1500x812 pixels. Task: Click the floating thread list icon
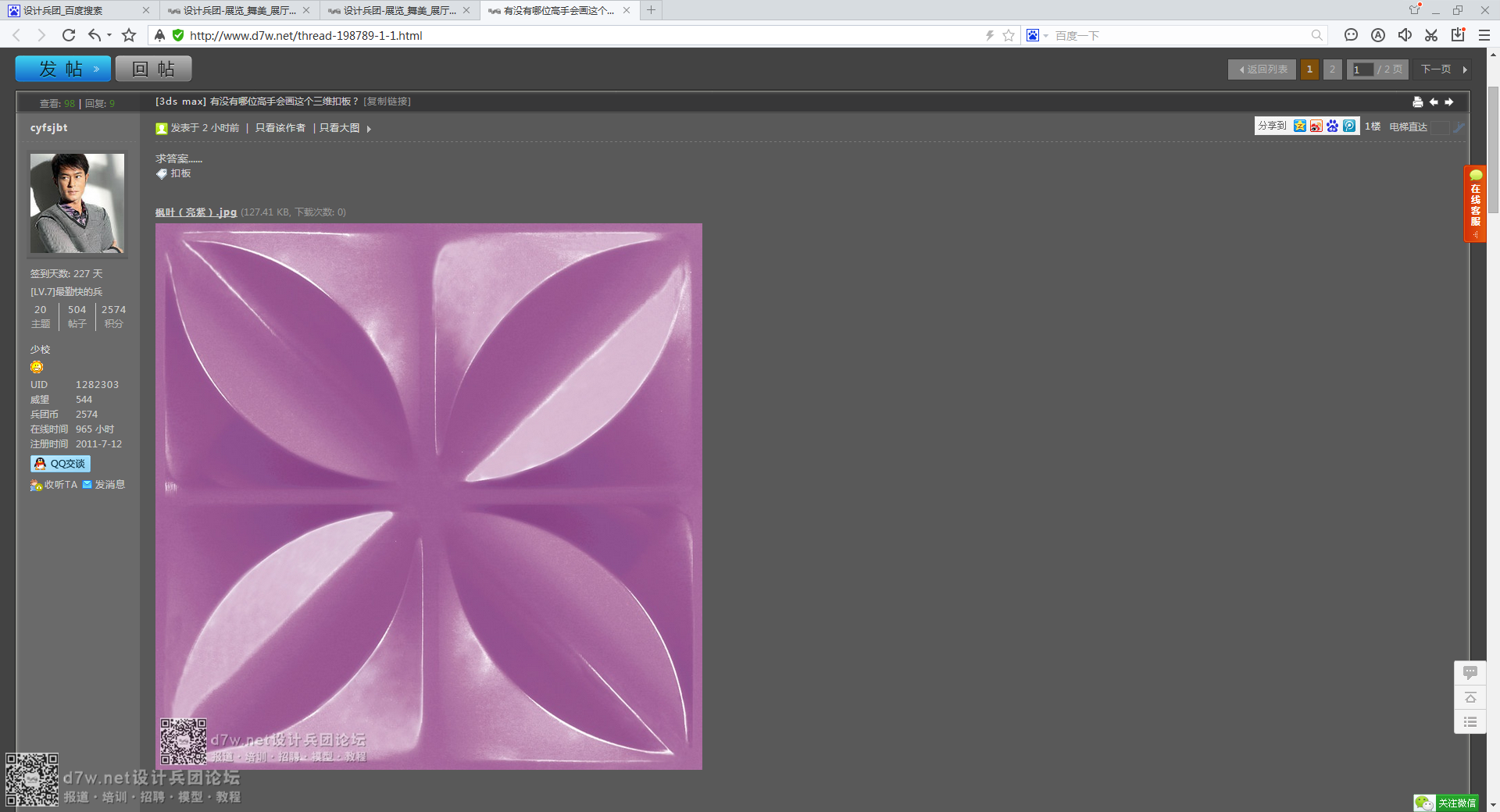pos(1470,721)
